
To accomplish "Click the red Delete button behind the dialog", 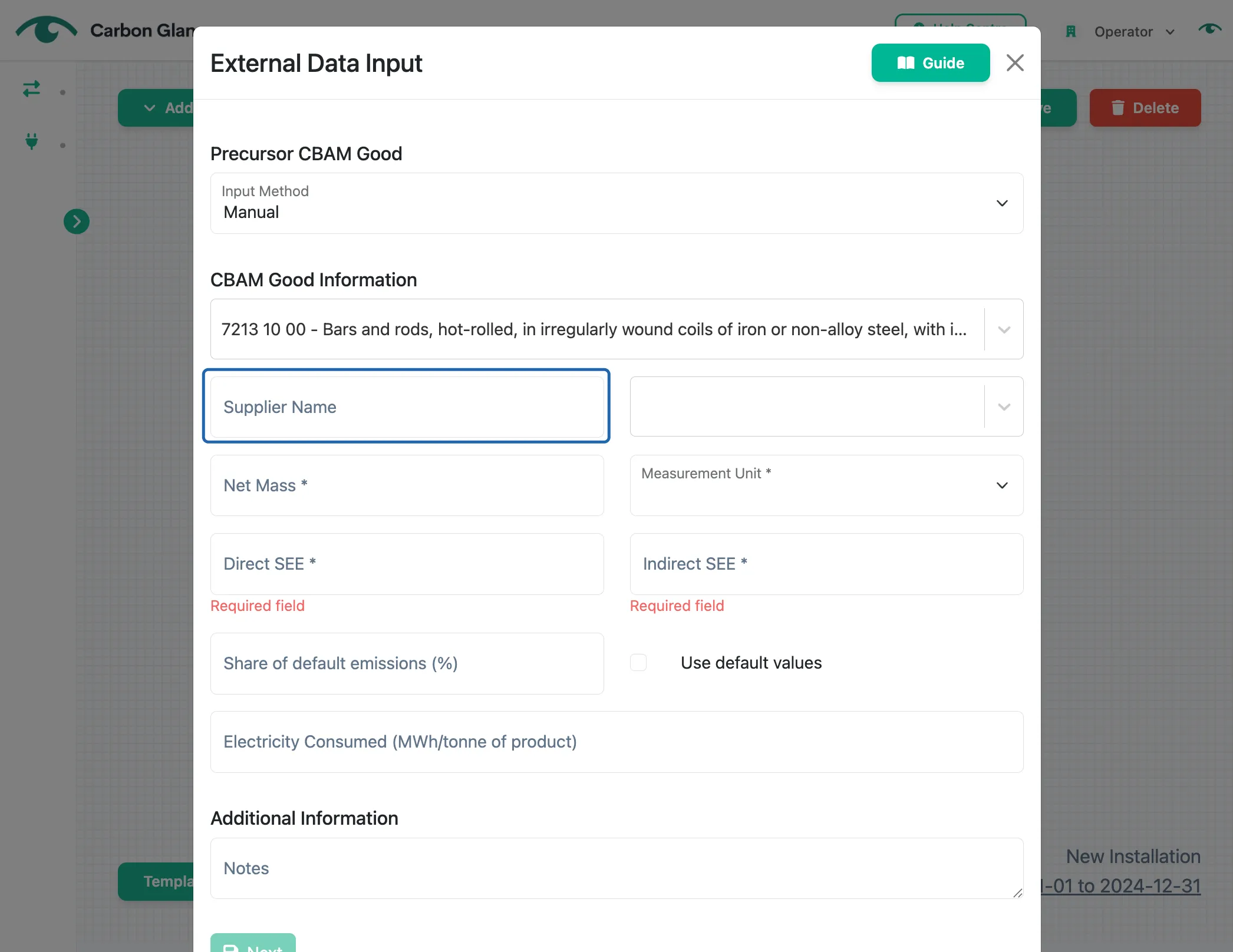I will tap(1145, 108).
